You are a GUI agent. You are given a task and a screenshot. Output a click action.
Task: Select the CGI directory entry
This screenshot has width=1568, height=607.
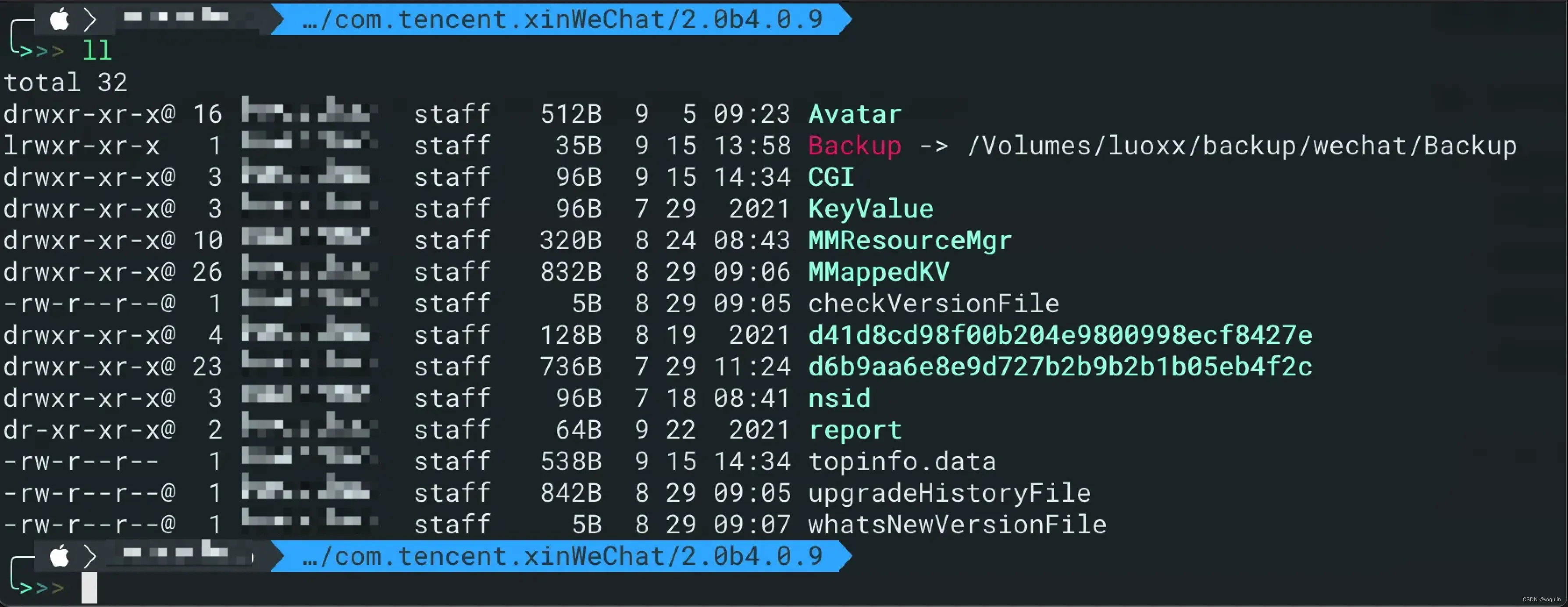point(831,177)
